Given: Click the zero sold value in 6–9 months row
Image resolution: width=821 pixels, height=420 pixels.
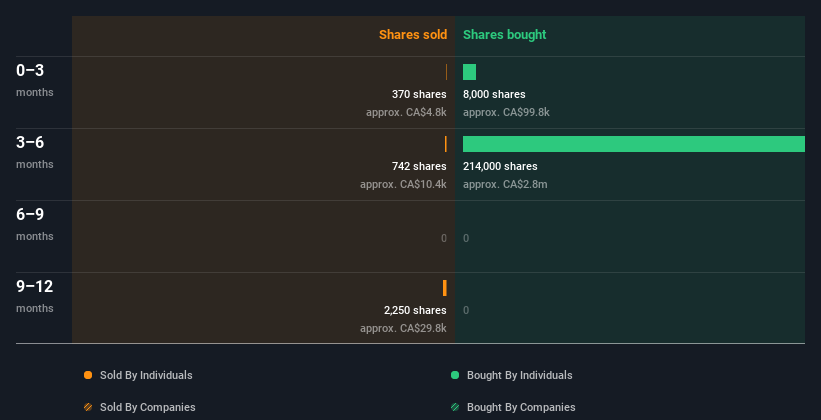Looking at the screenshot, I should (x=443, y=238).
